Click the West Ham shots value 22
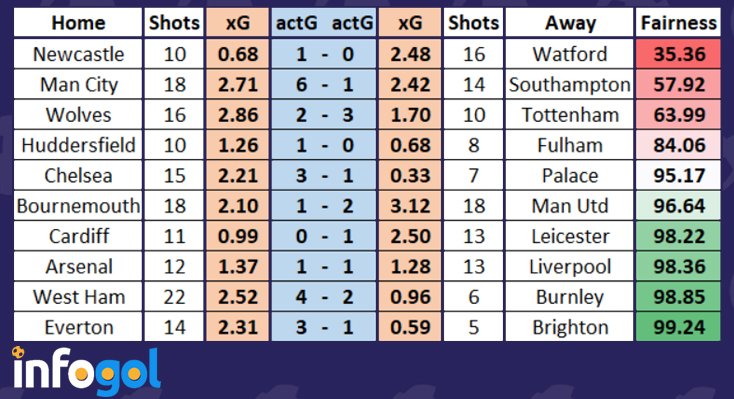This screenshot has width=734, height=399. tap(174, 297)
